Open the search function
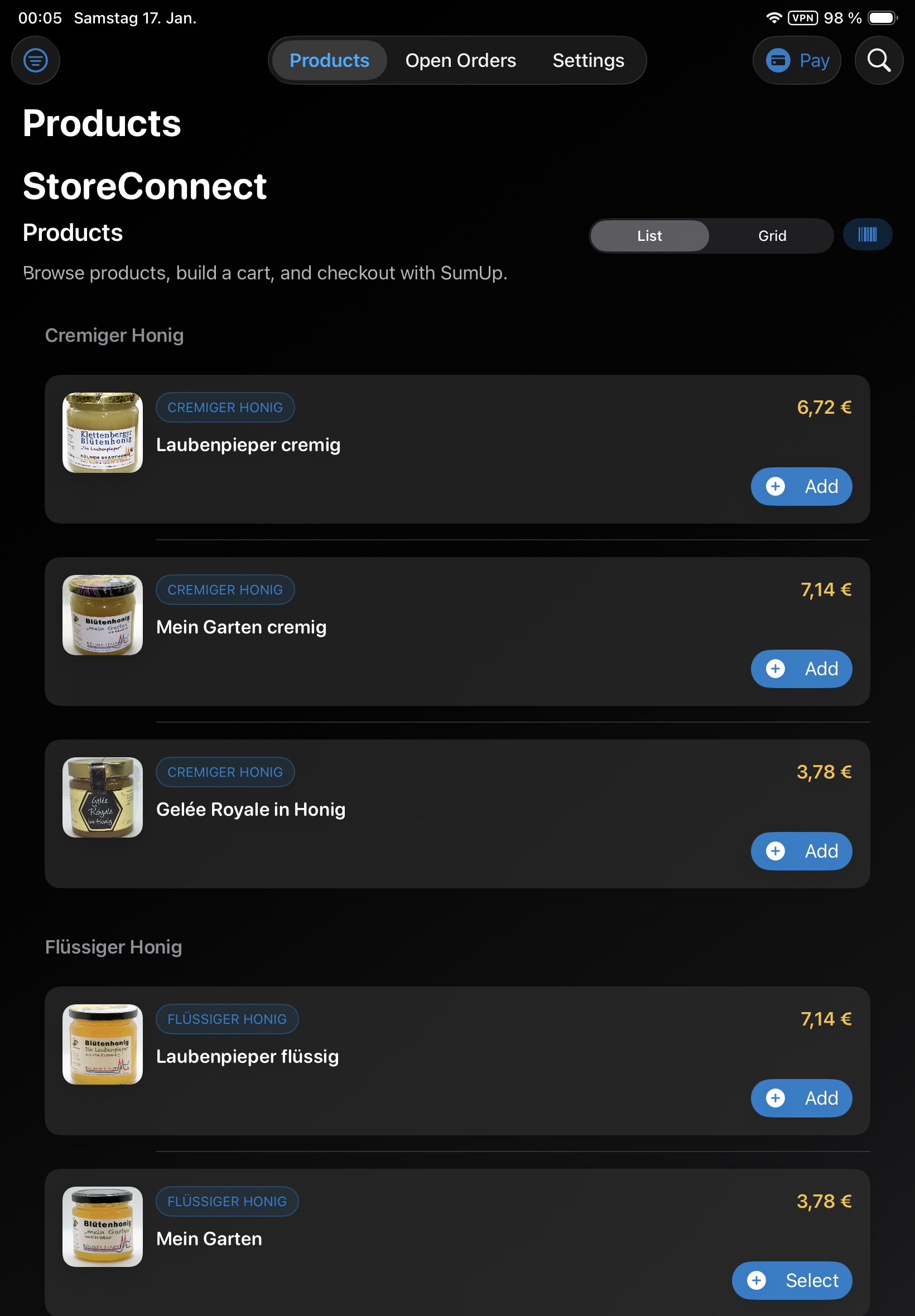 point(879,60)
